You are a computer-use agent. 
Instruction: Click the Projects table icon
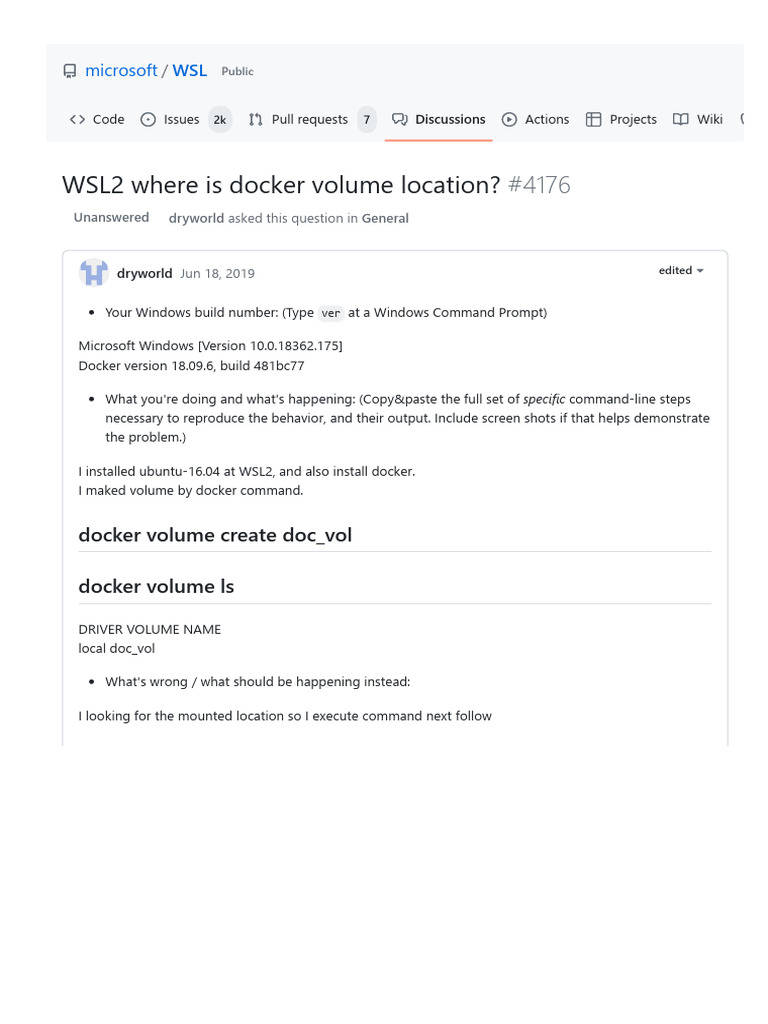[x=593, y=120]
